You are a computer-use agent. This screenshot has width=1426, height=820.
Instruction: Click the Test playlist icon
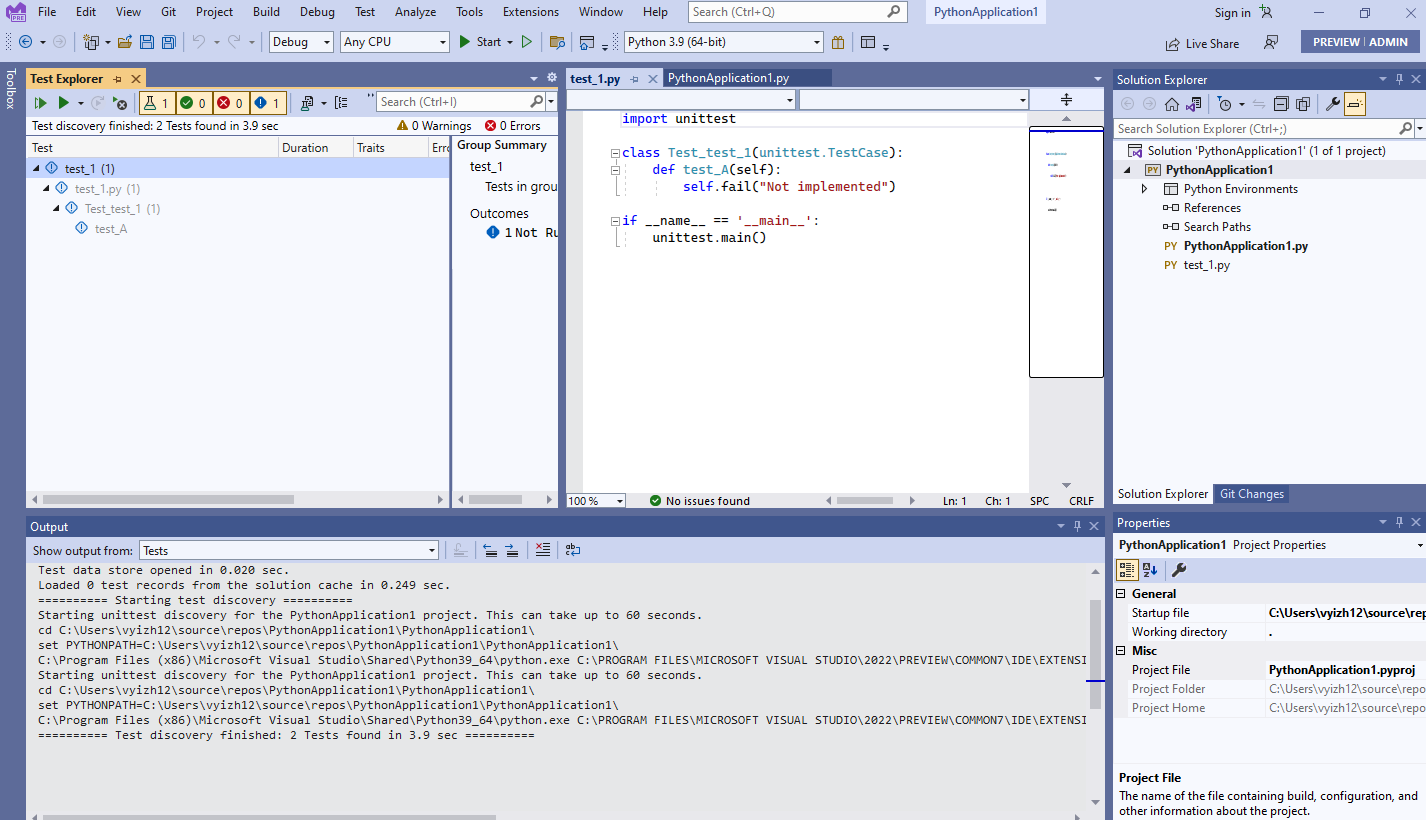(307, 102)
